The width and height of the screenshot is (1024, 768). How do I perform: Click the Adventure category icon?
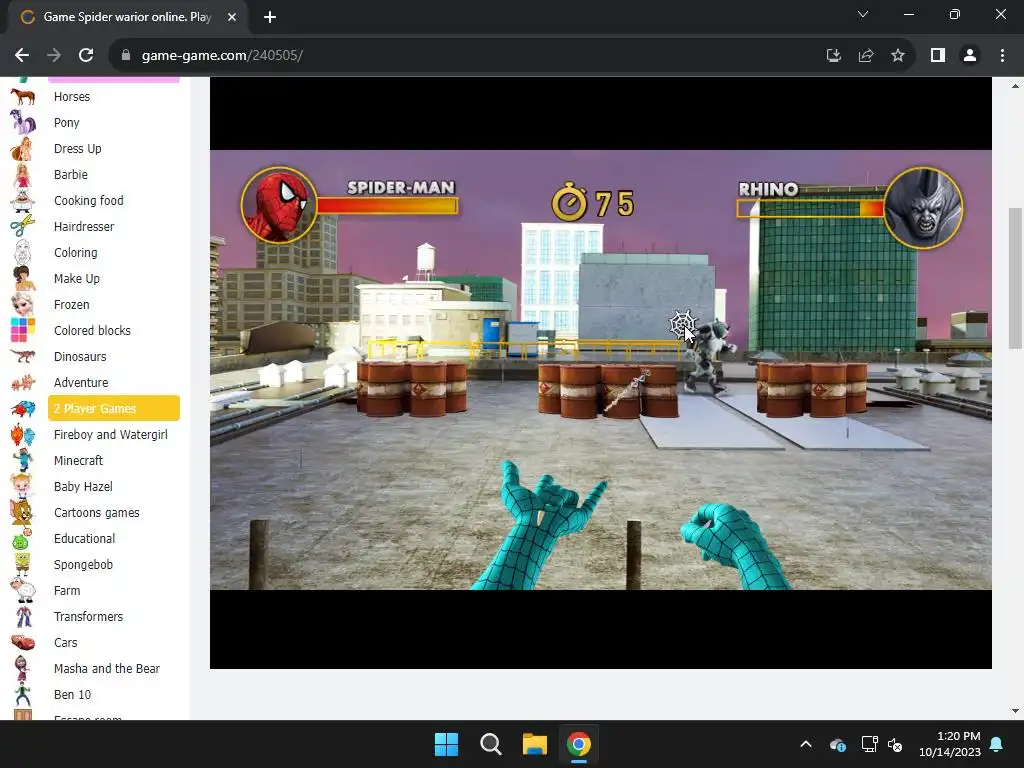click(x=22, y=383)
